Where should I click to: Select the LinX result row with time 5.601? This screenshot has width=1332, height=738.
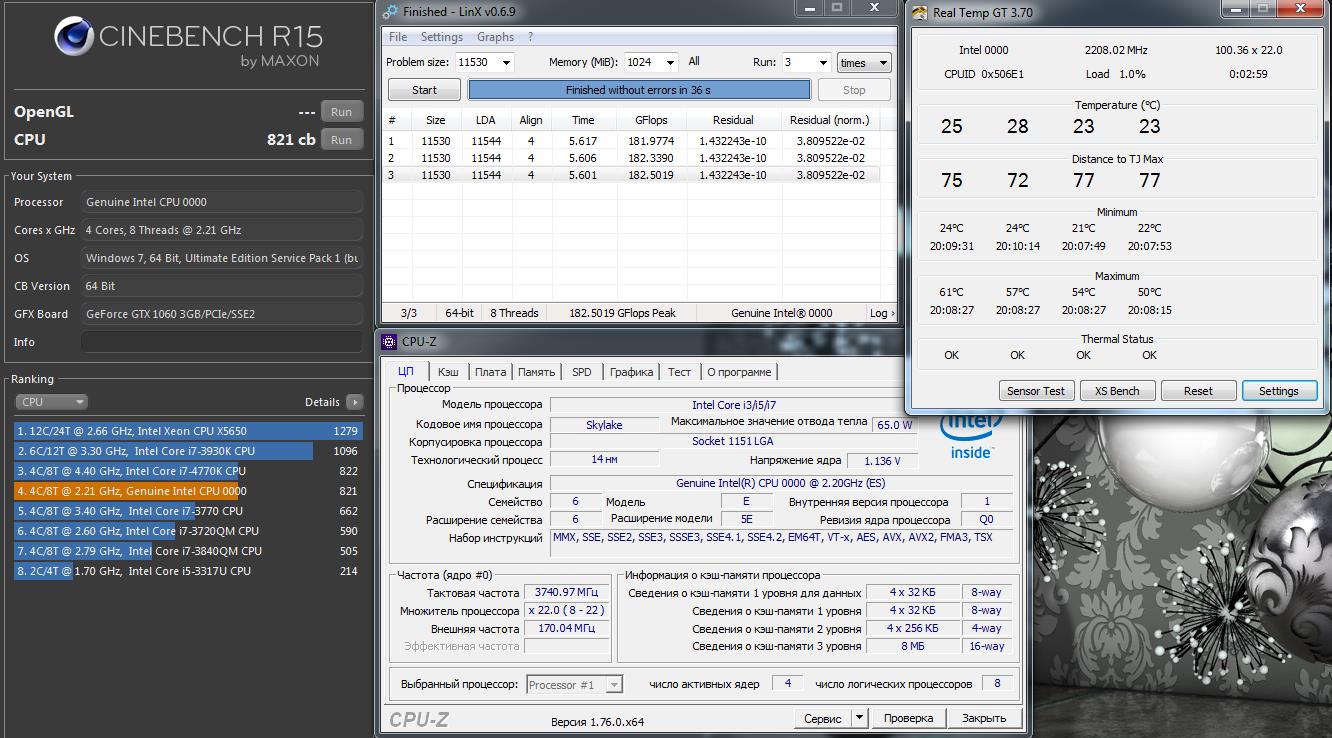coord(633,175)
